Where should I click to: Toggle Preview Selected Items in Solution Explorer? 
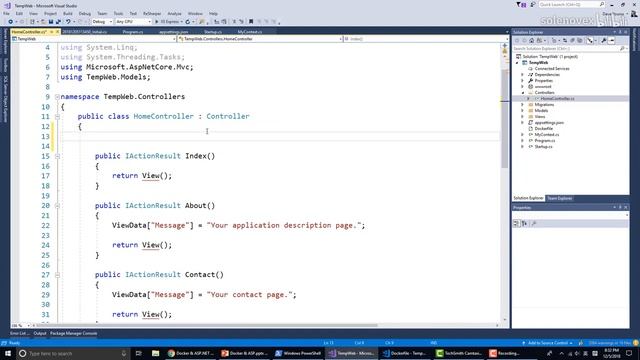611,40
